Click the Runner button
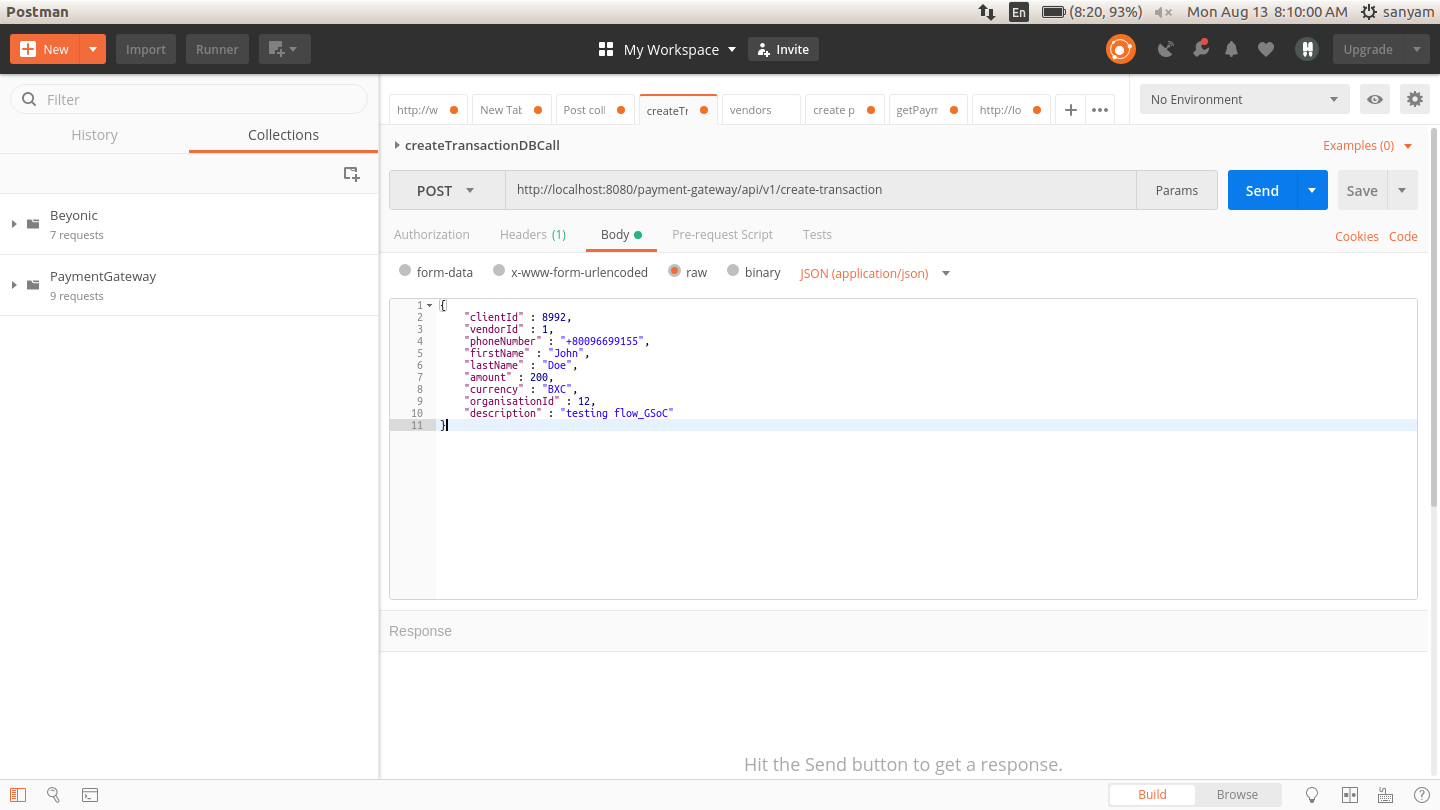Screen dimensions: 1440x810 (217, 49)
